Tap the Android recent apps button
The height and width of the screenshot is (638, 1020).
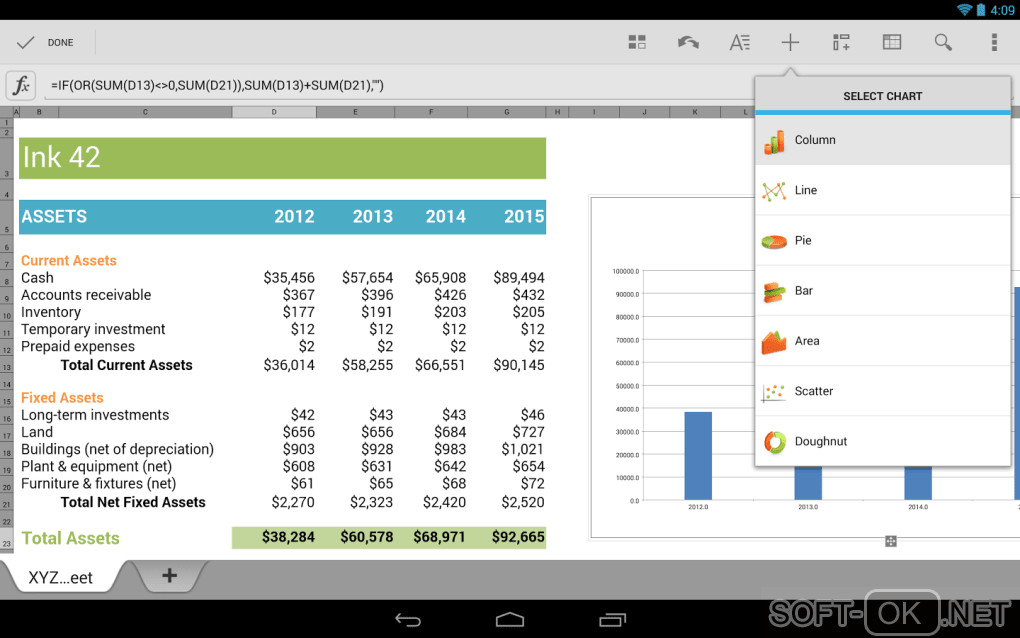[612, 620]
